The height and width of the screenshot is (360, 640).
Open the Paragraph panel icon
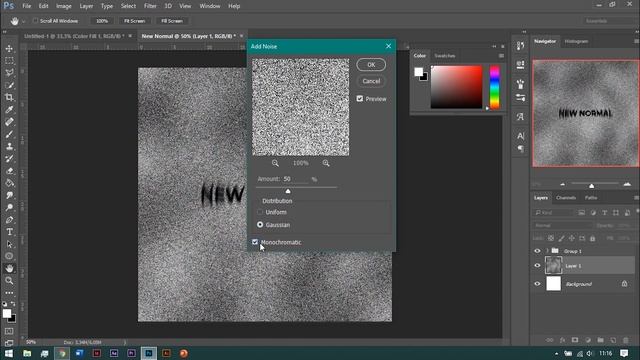tap(520, 149)
